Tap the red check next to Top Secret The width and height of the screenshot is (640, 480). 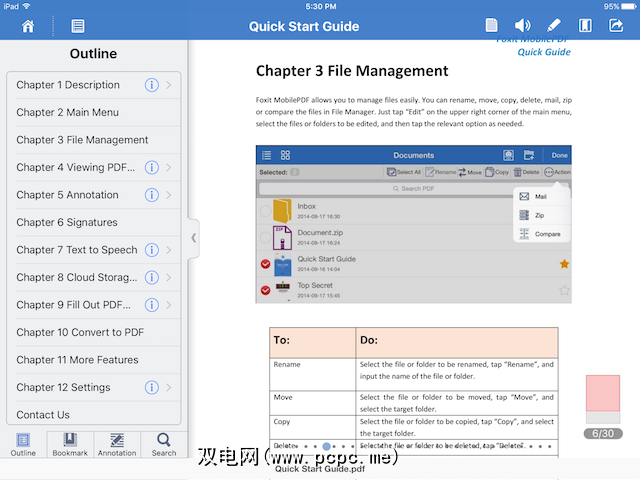(x=265, y=290)
